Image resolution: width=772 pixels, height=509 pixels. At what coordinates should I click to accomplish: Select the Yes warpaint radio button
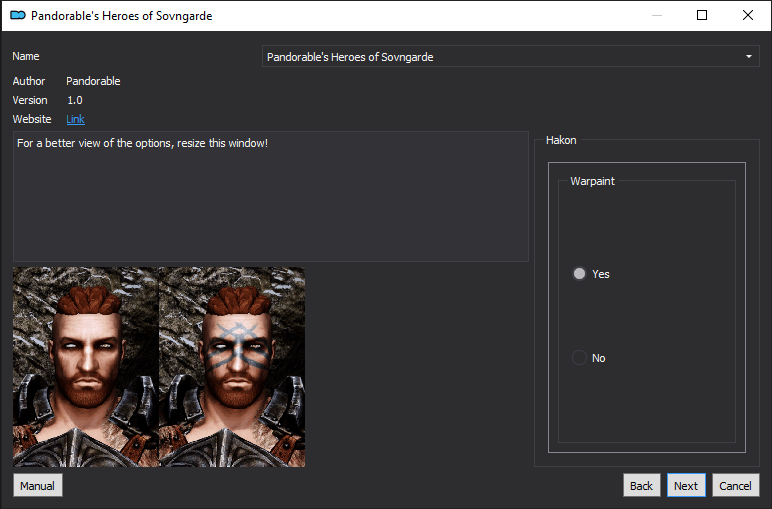point(579,274)
